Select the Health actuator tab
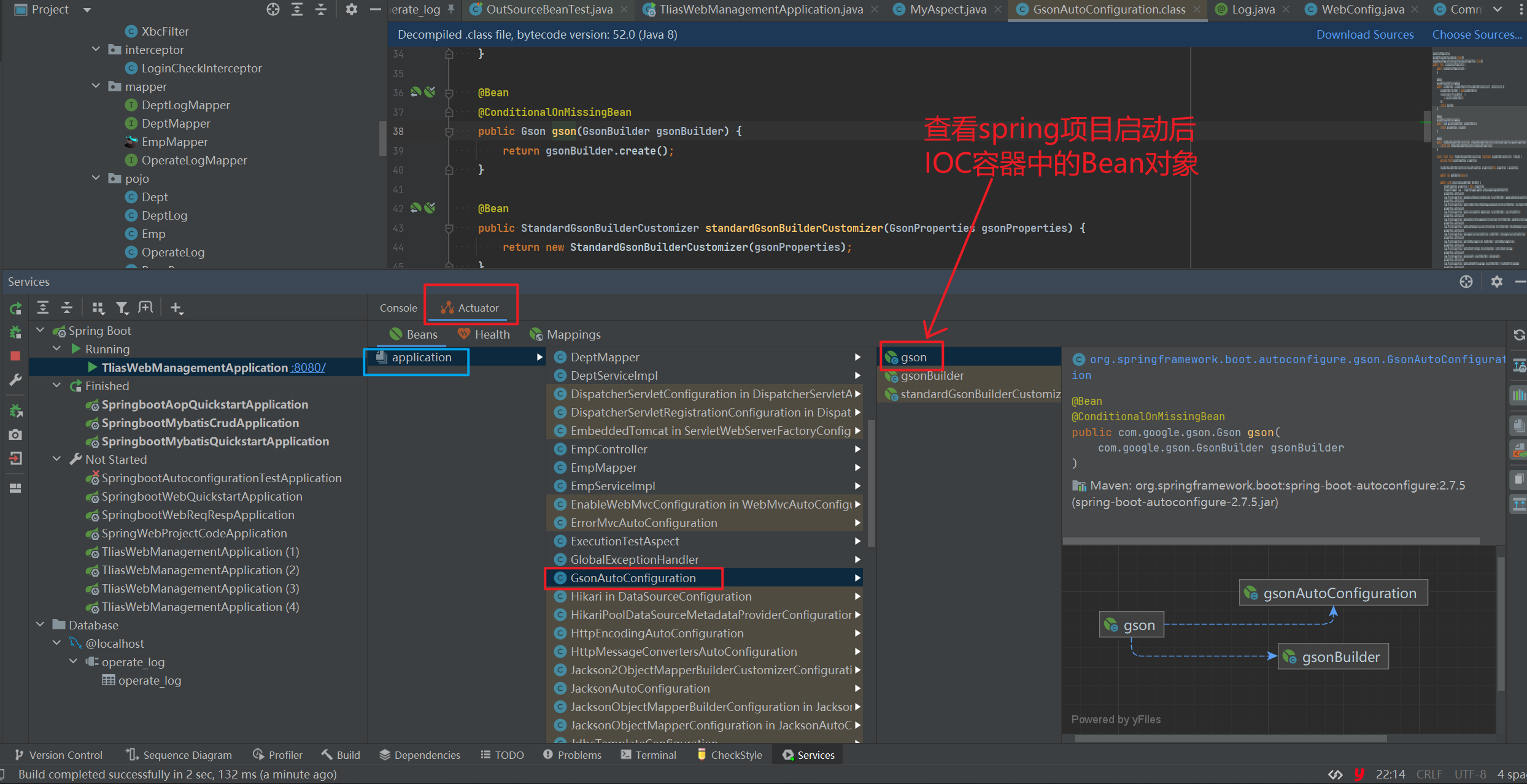This screenshot has height=784, width=1527. (484, 334)
